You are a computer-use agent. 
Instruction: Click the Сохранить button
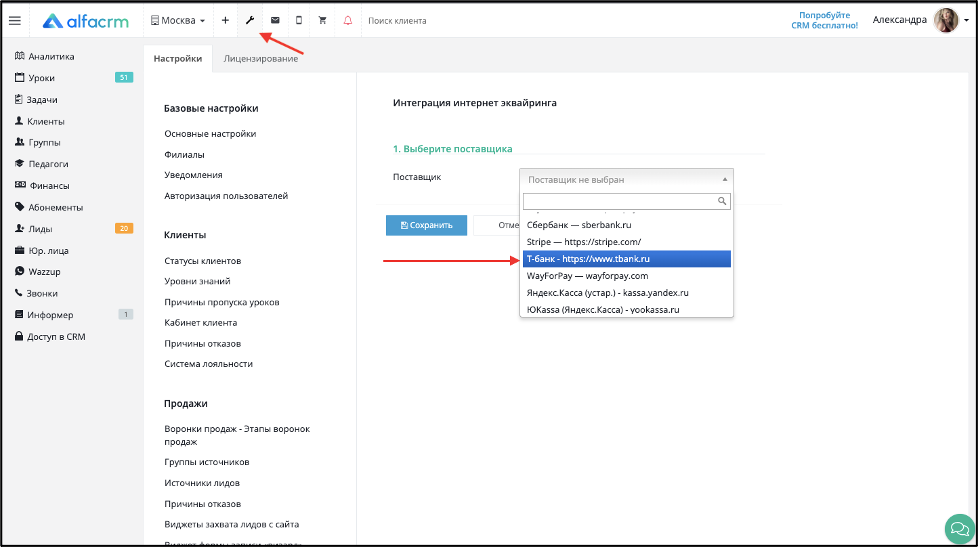(426, 225)
